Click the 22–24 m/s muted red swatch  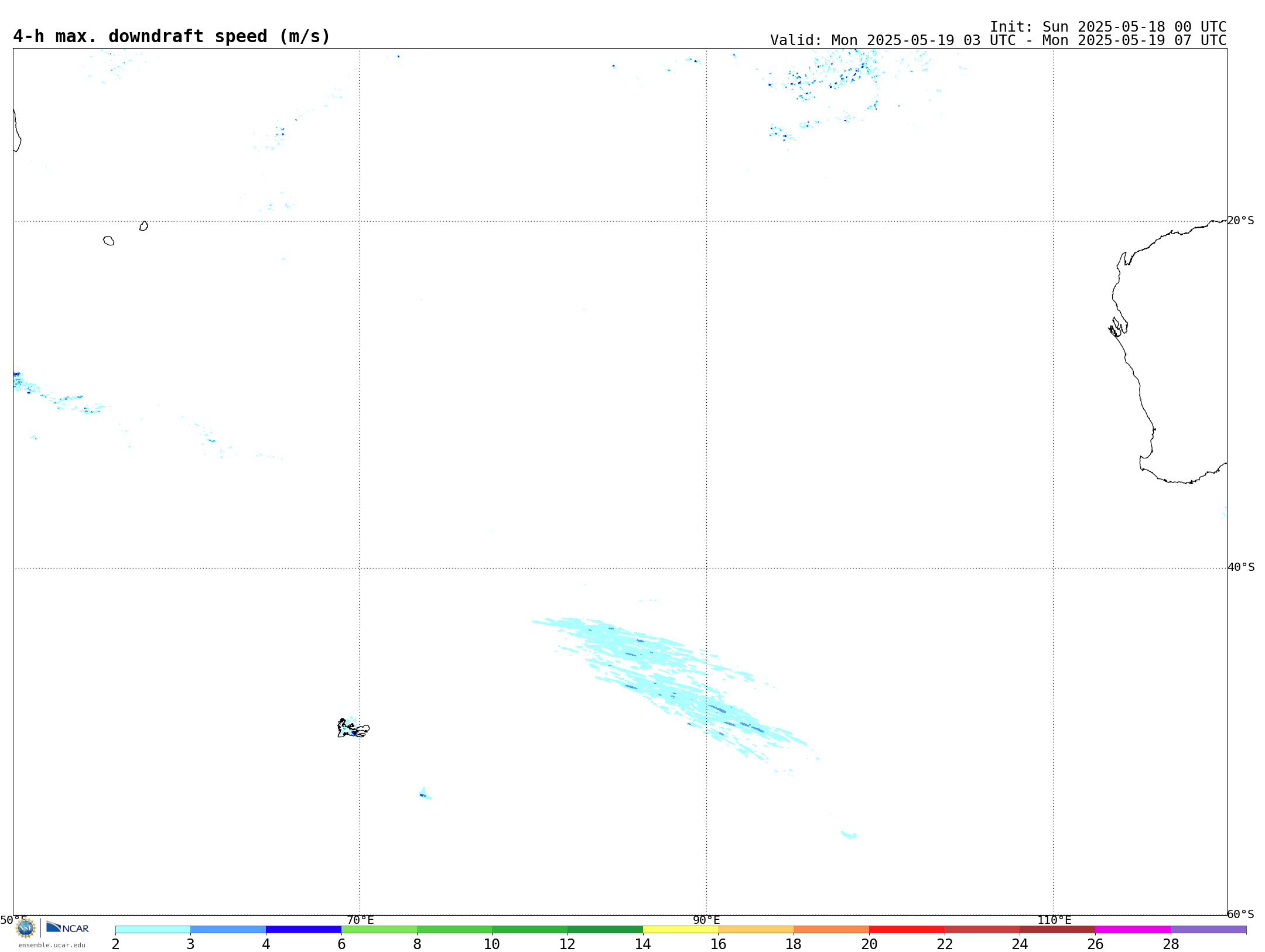(982, 929)
